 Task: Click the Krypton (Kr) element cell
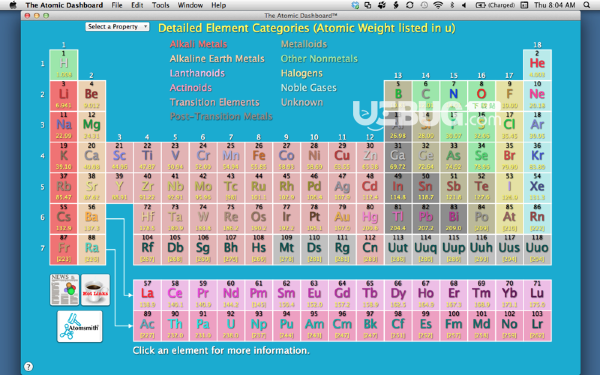click(x=537, y=157)
